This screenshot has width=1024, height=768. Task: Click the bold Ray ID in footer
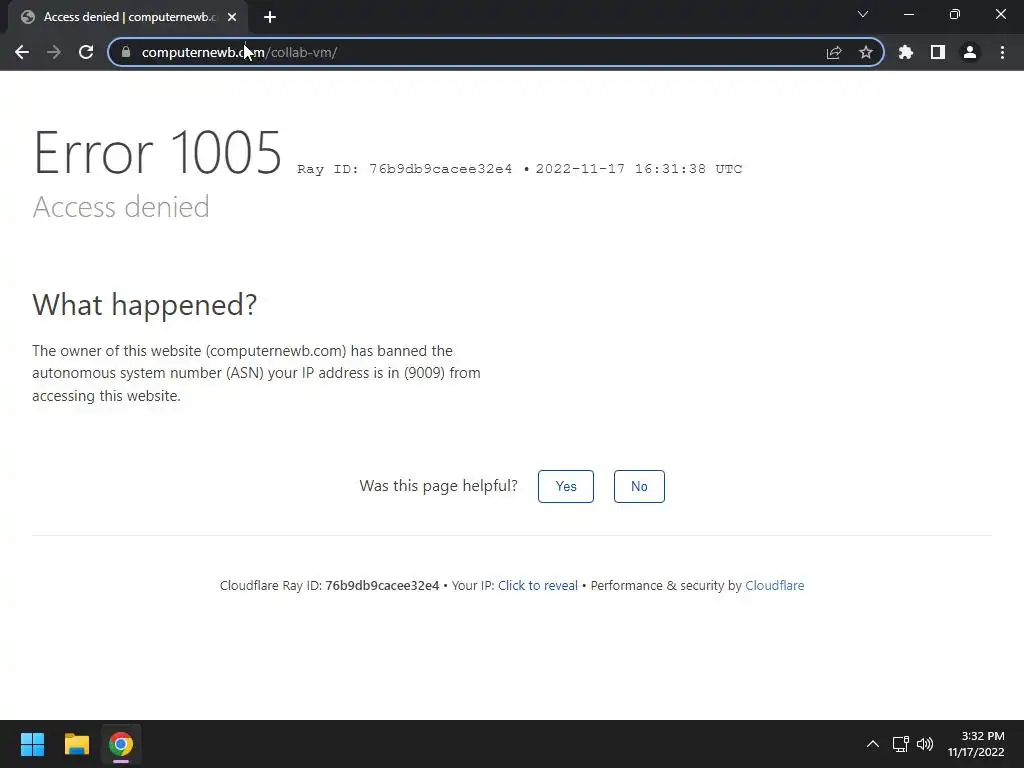(x=383, y=586)
